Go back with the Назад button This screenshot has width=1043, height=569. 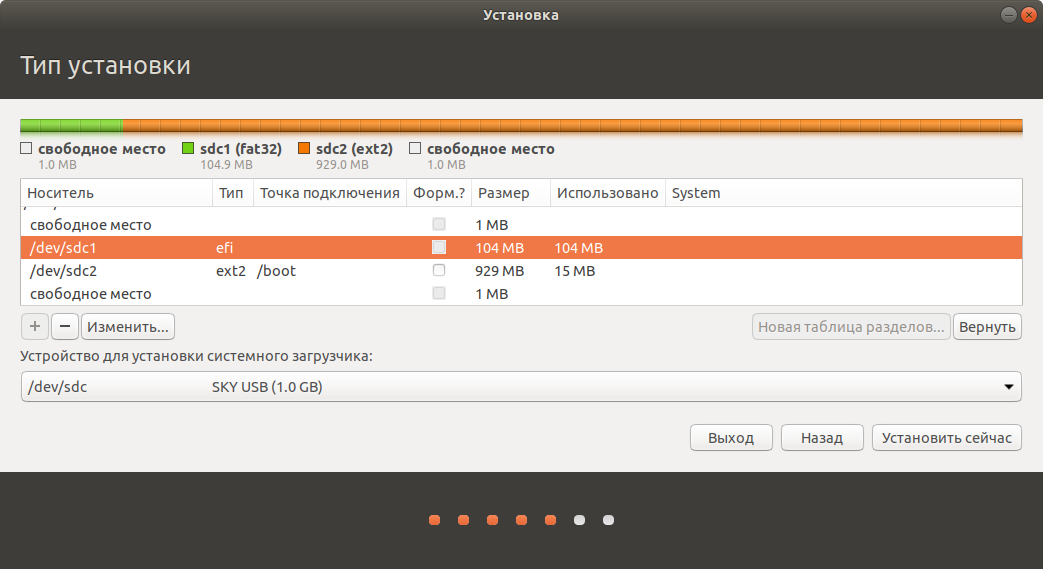click(x=820, y=438)
